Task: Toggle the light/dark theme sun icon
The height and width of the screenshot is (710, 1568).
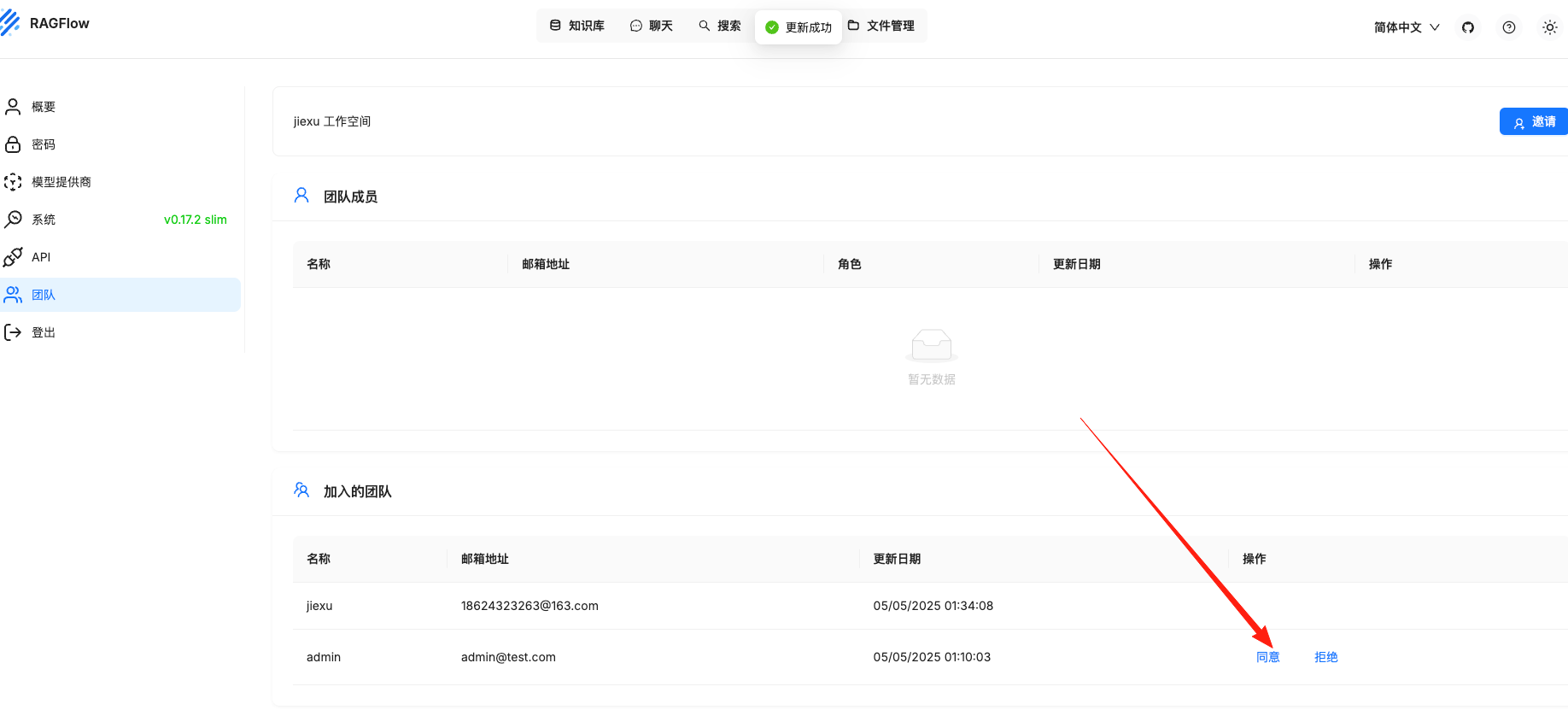Action: pyautogui.click(x=1549, y=27)
